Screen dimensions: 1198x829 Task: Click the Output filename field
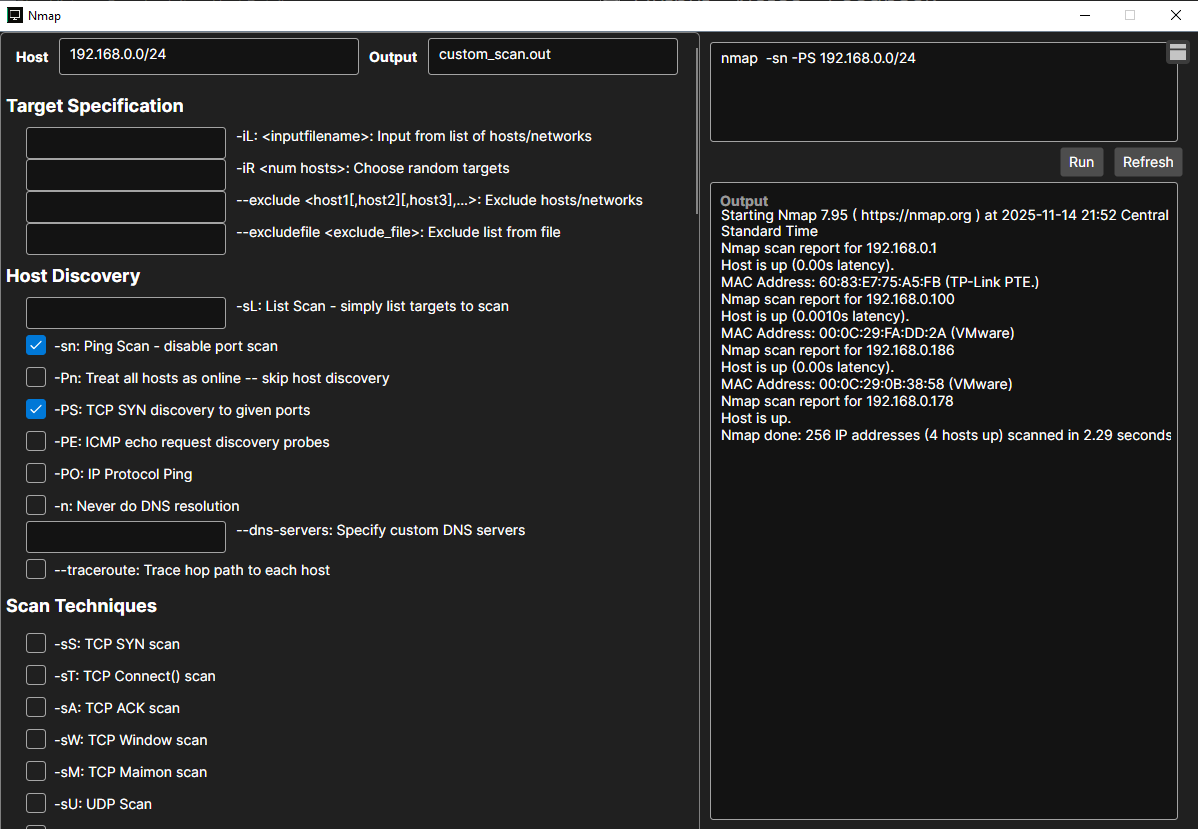[x=552, y=56]
